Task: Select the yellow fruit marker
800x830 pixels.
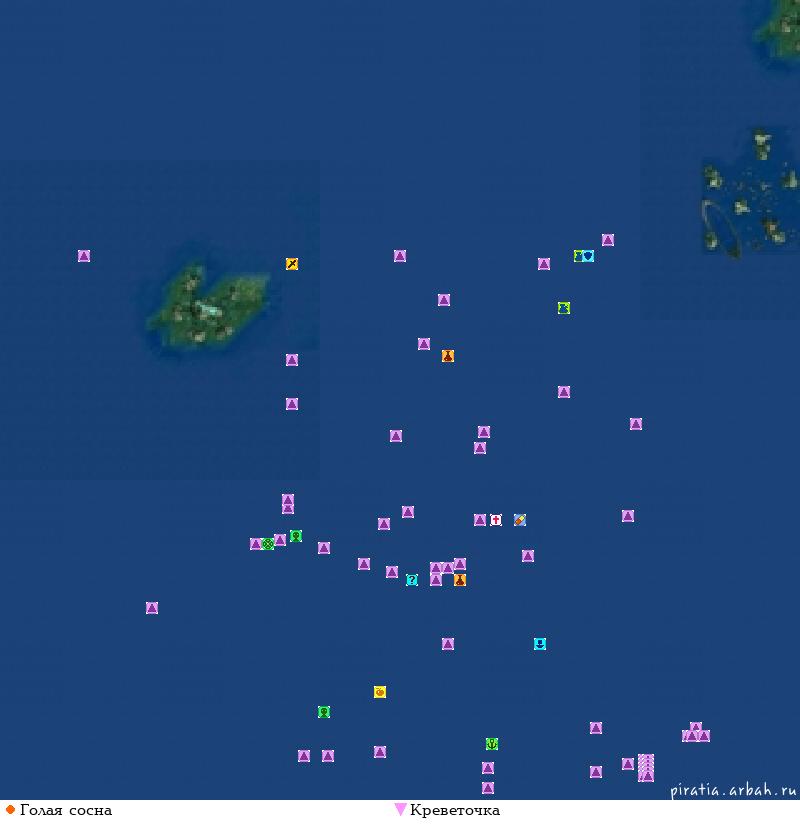Action: 380,692
